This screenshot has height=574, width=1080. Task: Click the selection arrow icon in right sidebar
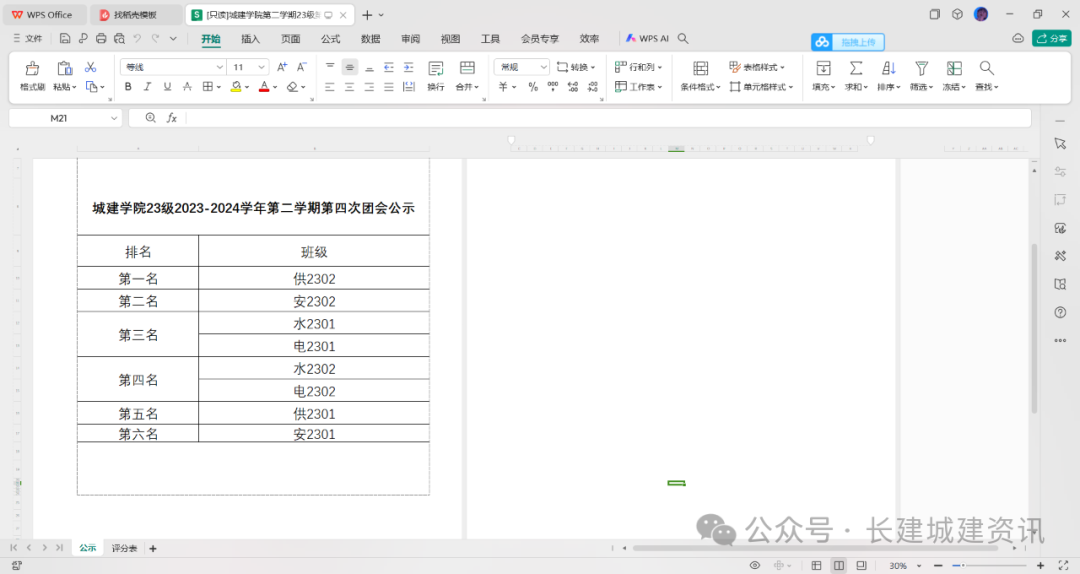[1060, 143]
